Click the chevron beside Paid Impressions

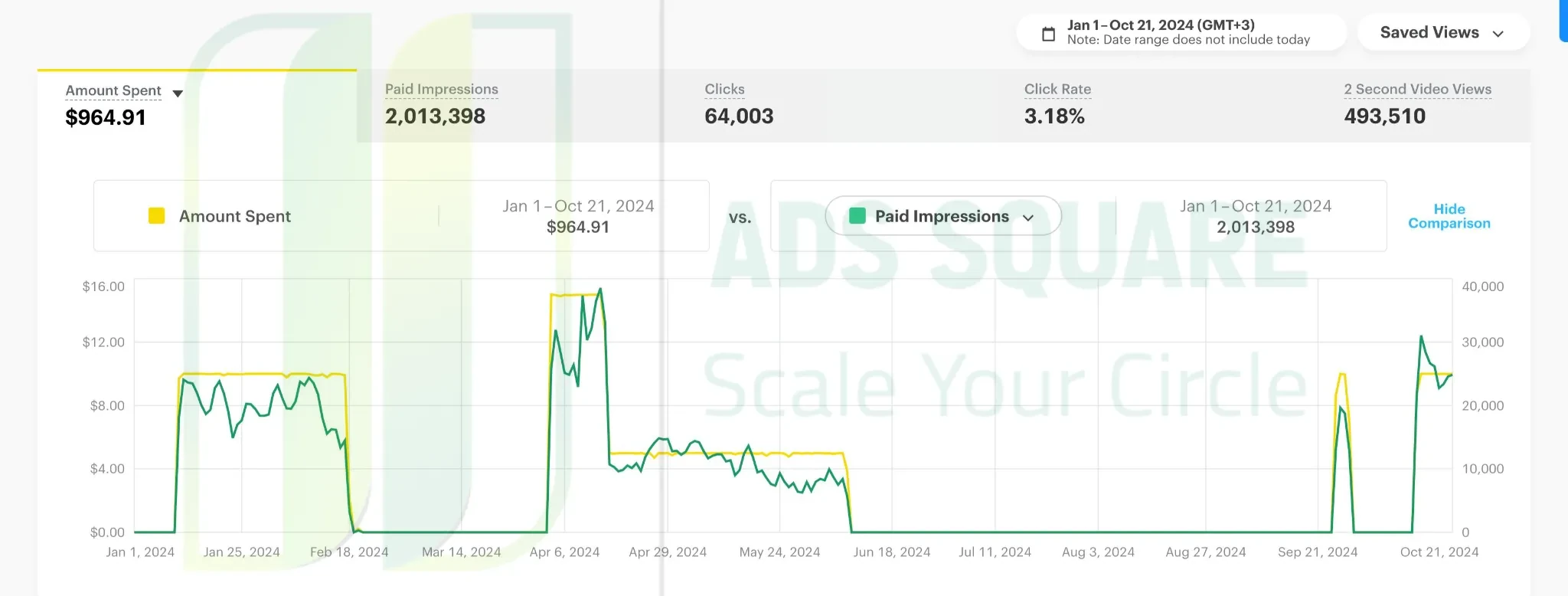[1028, 218]
